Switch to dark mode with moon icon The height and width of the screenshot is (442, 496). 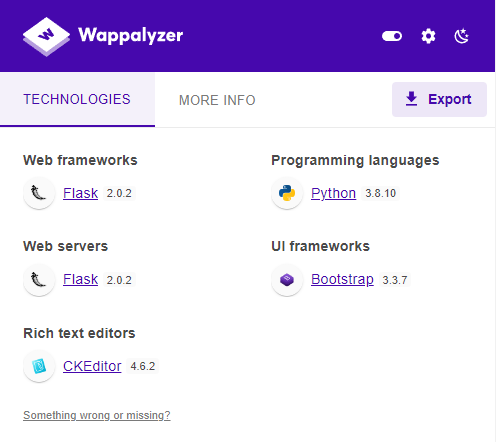(462, 36)
